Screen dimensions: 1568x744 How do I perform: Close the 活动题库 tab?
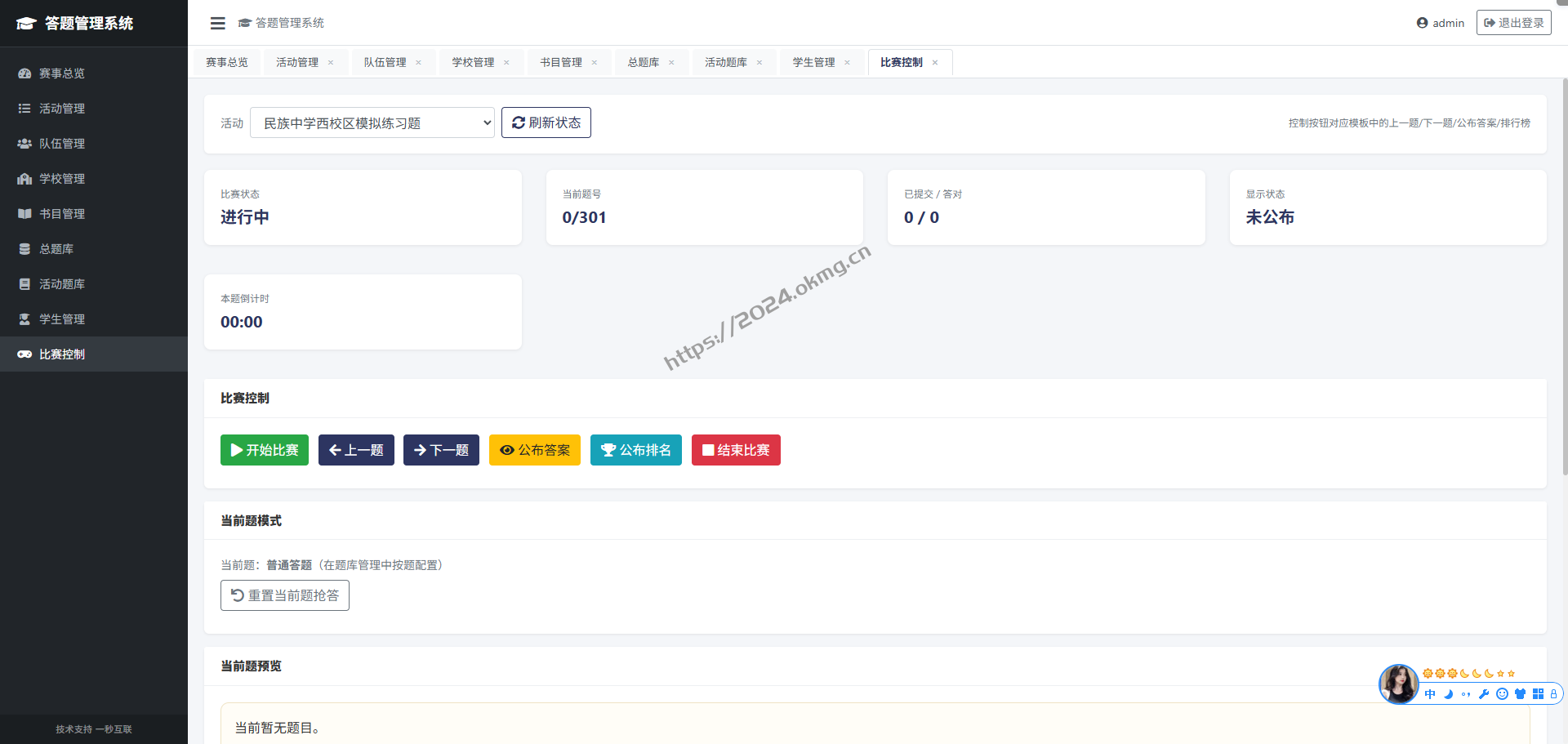[x=759, y=63]
